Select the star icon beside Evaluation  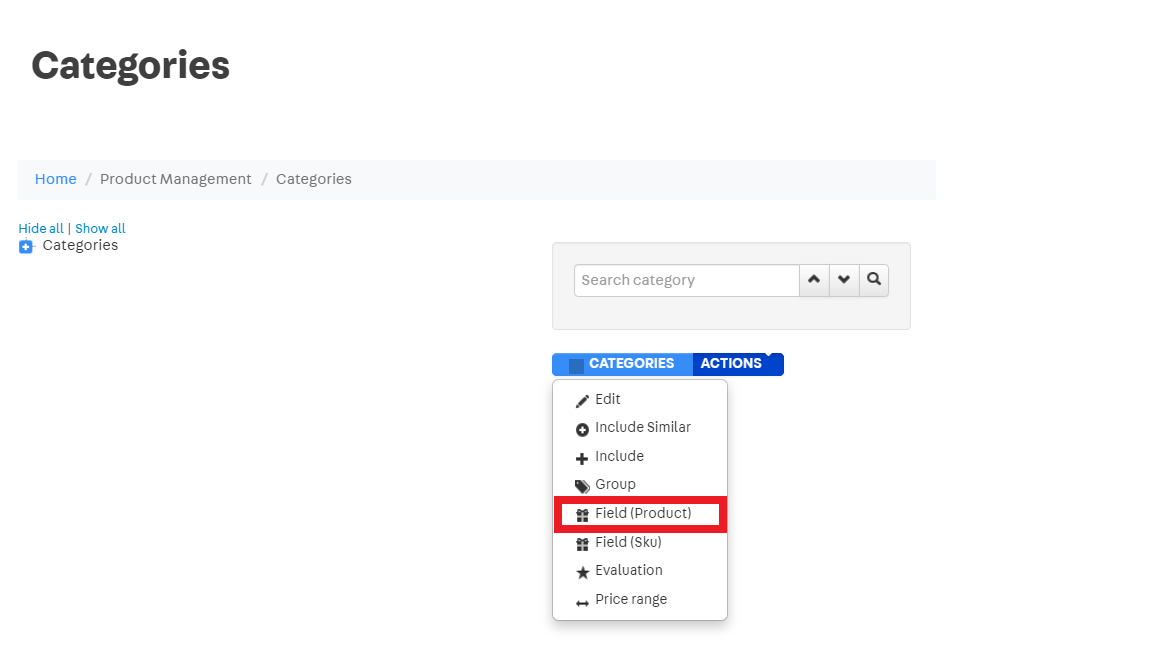pos(583,571)
